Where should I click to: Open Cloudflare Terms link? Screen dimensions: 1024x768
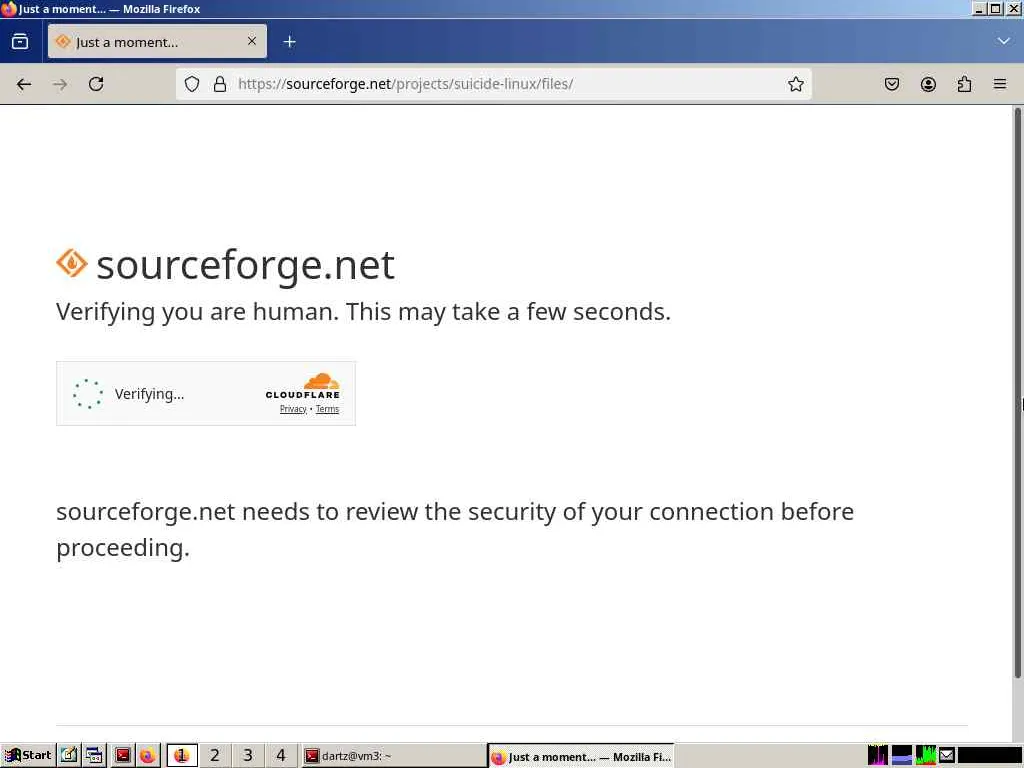327,409
